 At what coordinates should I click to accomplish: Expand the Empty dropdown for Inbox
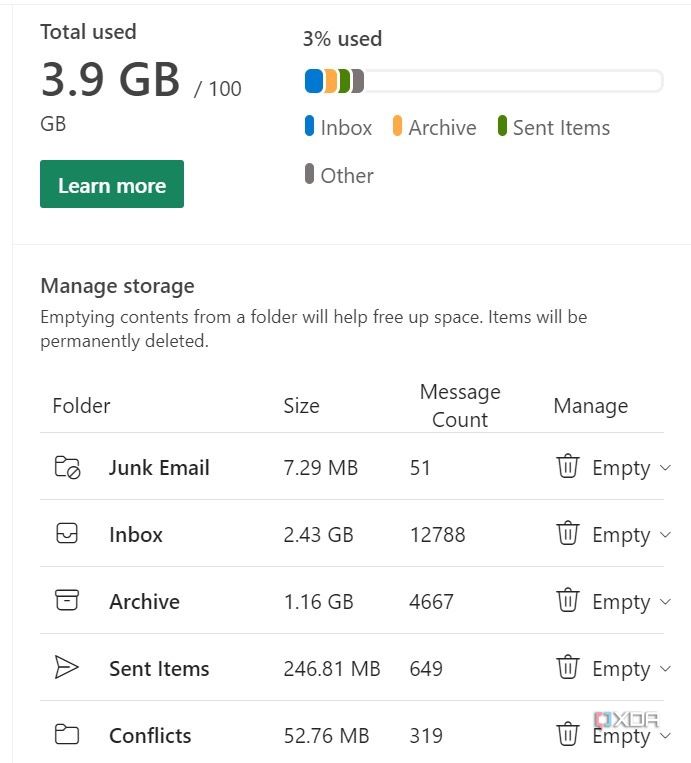(x=666, y=535)
